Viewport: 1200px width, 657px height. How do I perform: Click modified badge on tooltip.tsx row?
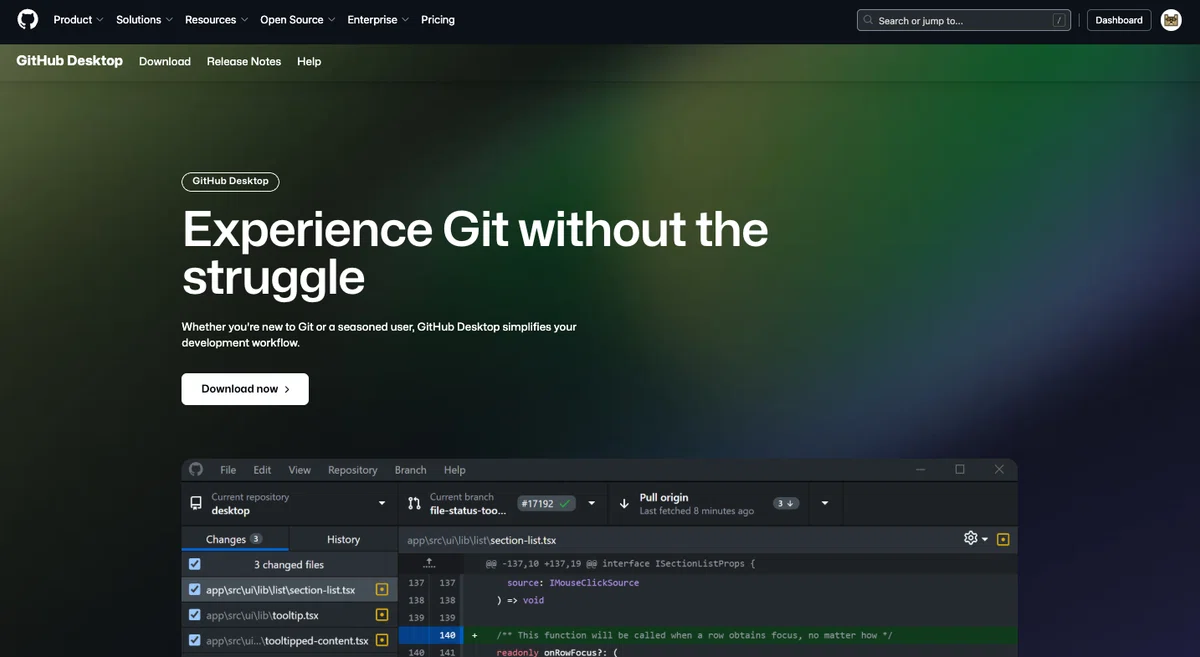click(381, 615)
